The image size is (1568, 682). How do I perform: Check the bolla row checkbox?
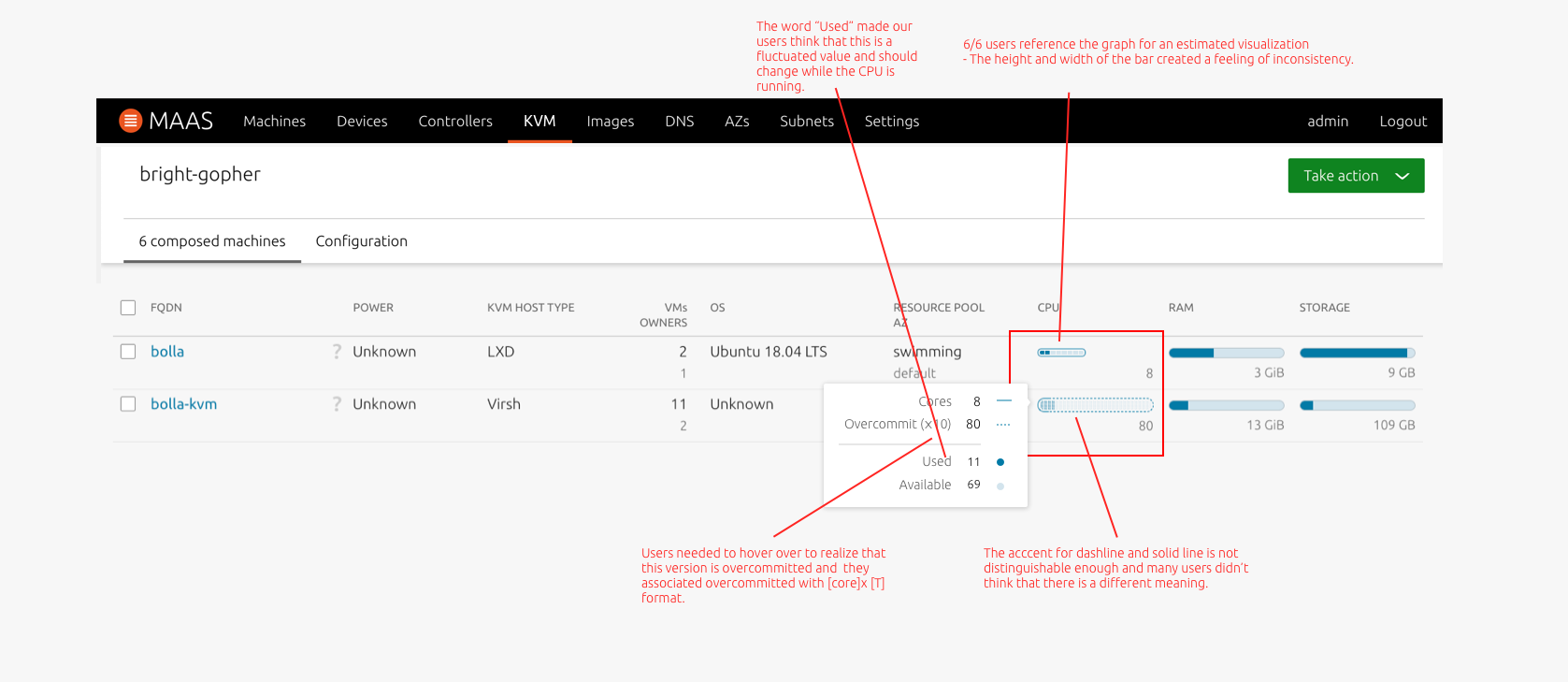pos(128,352)
